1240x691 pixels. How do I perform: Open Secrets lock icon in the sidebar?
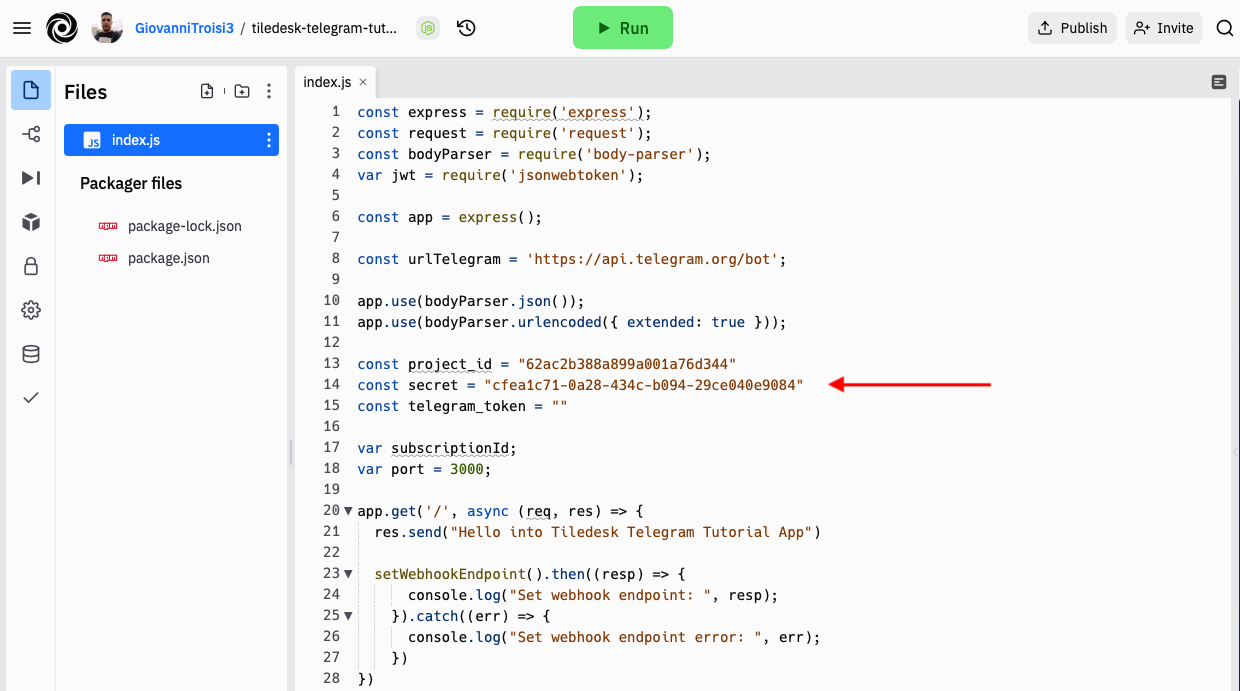tap(31, 266)
